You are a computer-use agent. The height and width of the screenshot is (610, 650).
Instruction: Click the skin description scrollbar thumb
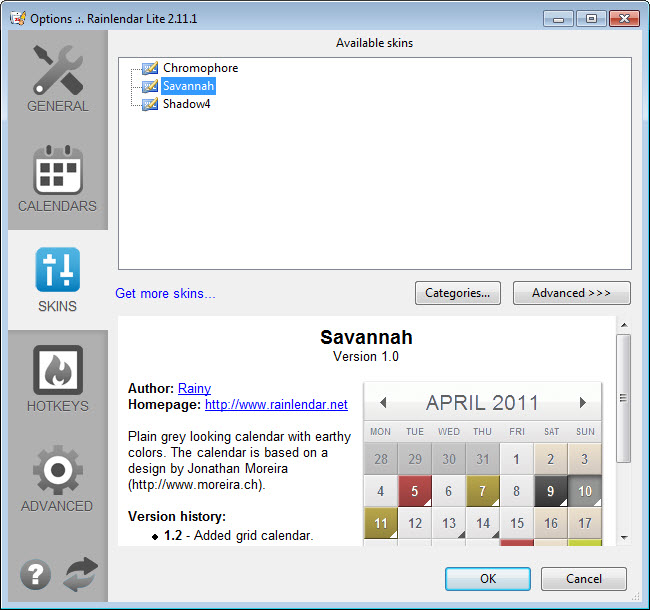click(x=623, y=398)
